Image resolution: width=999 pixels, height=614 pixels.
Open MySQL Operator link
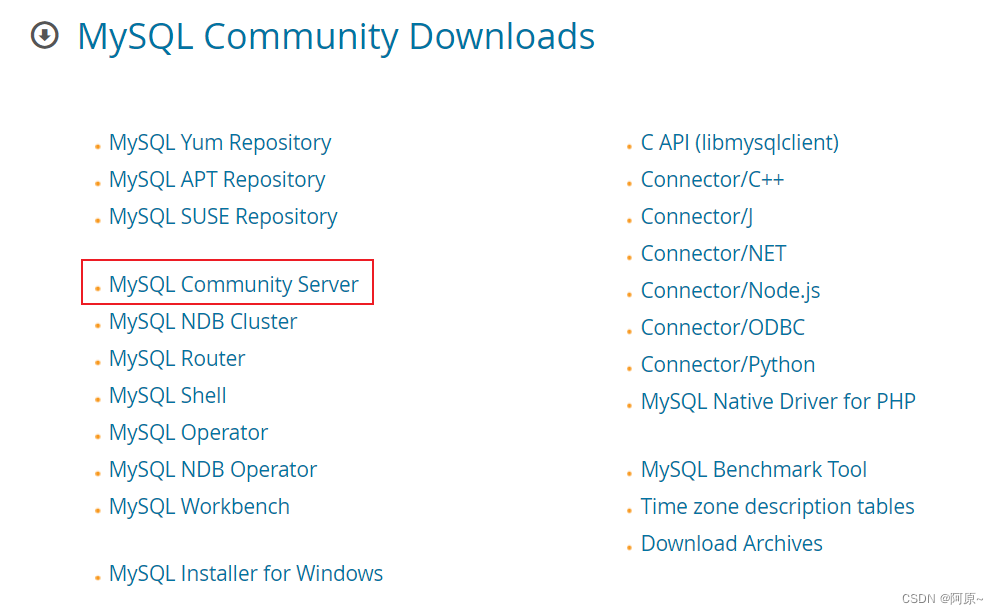[187, 432]
